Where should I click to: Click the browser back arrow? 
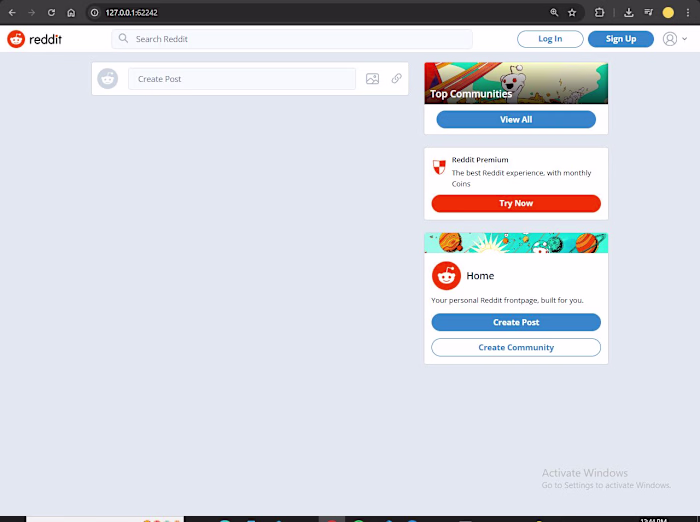12,13
